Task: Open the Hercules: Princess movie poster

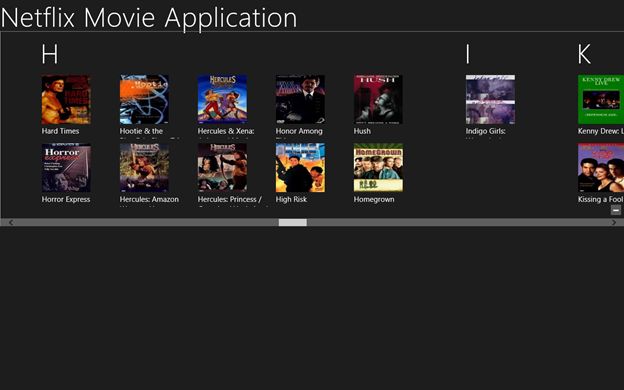Action: click(x=222, y=168)
